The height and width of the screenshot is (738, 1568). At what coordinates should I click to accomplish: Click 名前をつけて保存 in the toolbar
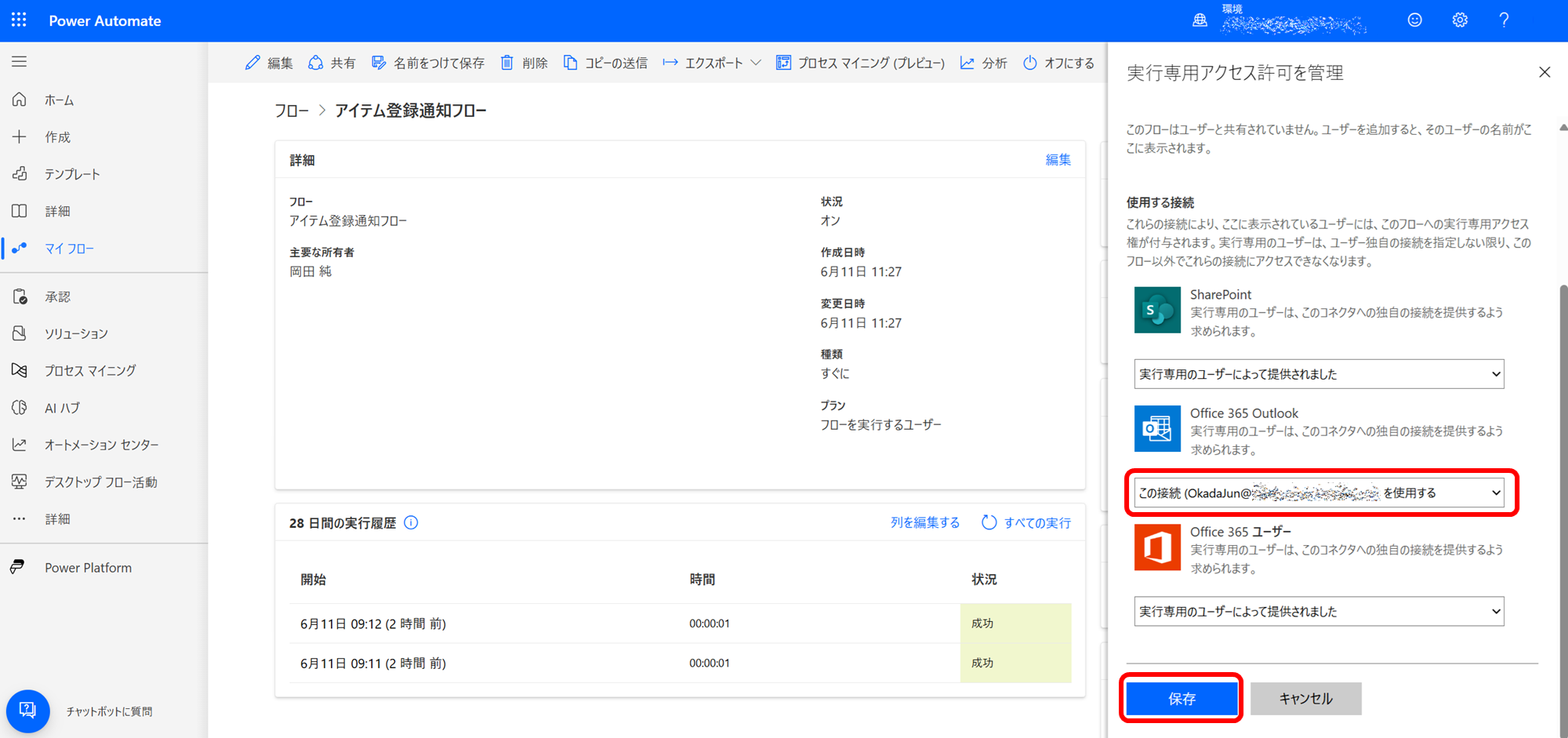[x=428, y=63]
